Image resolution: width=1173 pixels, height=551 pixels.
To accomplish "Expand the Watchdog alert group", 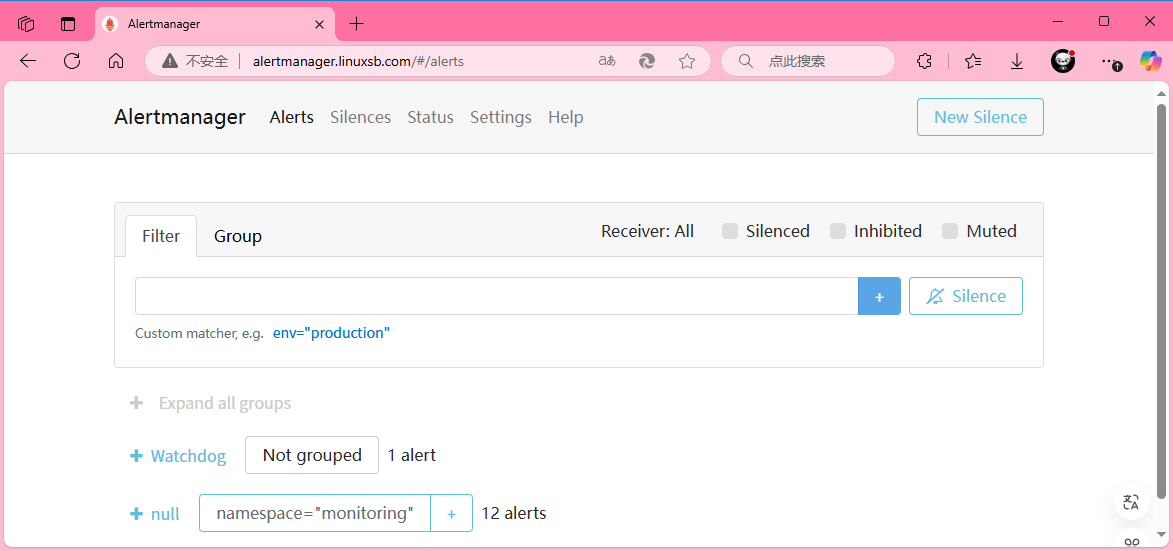I will (x=178, y=455).
